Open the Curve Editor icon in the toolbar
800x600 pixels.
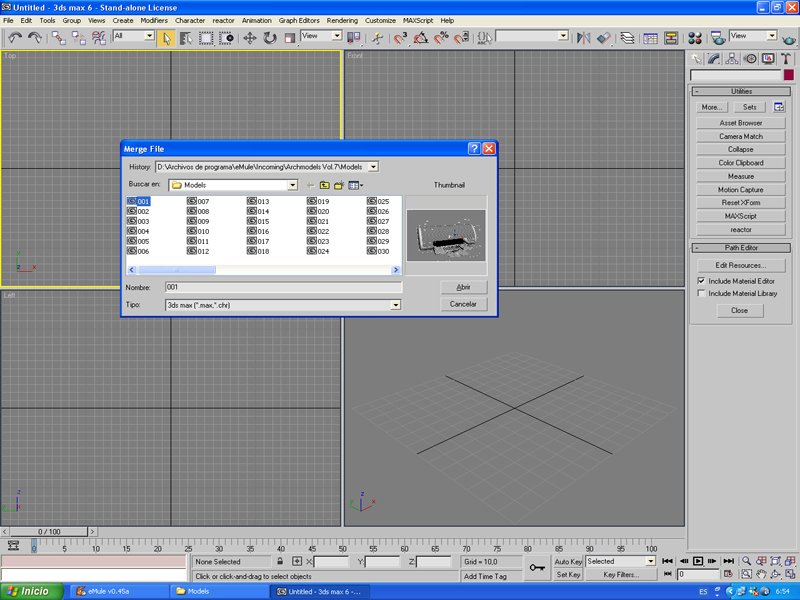pyautogui.click(x=651, y=38)
